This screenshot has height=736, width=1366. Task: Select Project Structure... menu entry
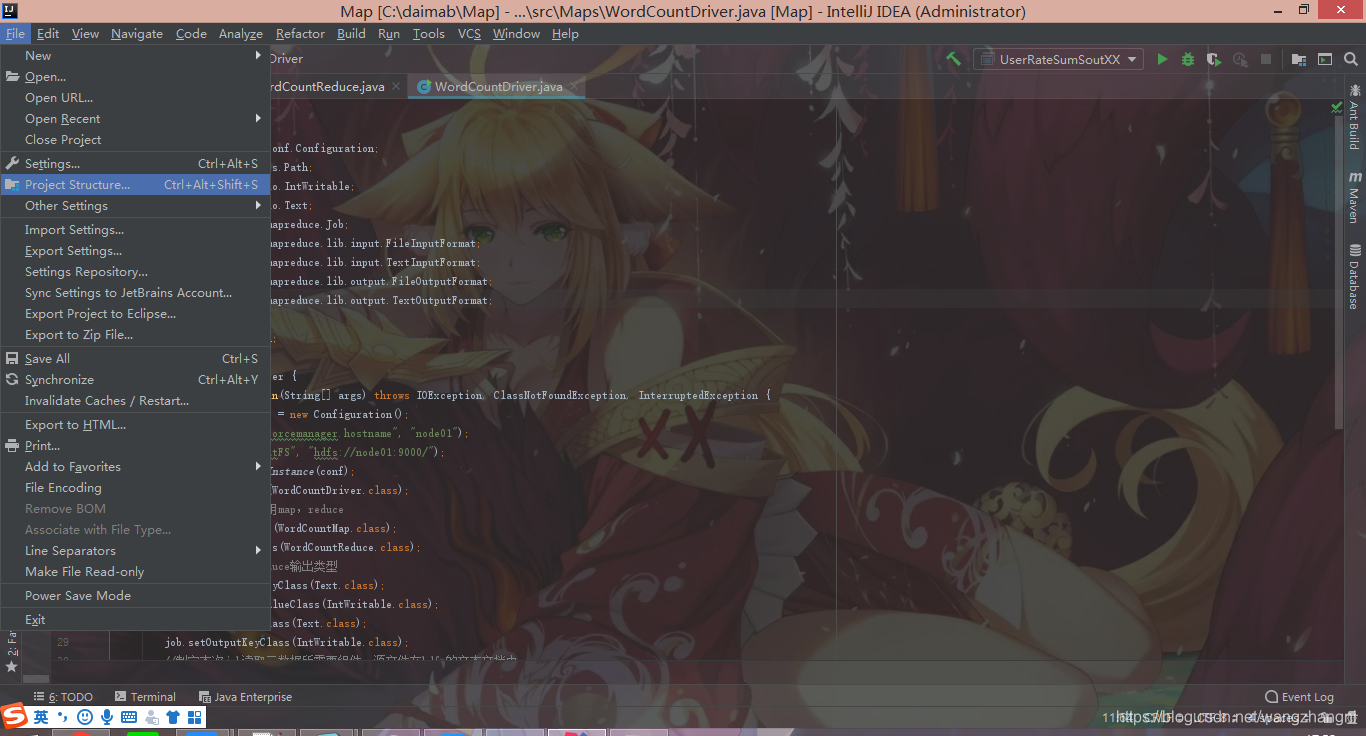[135, 185]
